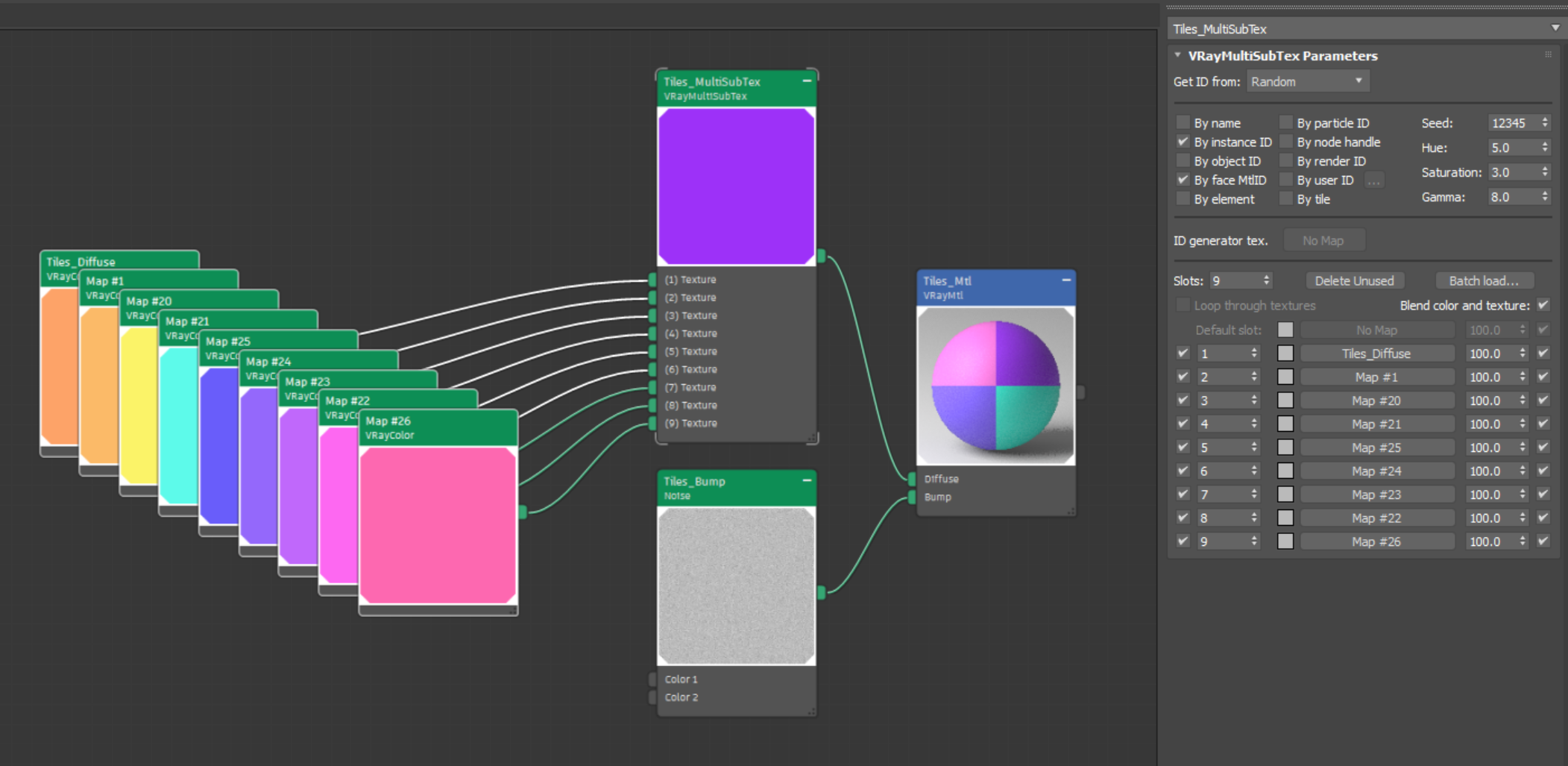
Task: Click the Diffuse input socket on Tiles_Mtl
Action: point(912,479)
